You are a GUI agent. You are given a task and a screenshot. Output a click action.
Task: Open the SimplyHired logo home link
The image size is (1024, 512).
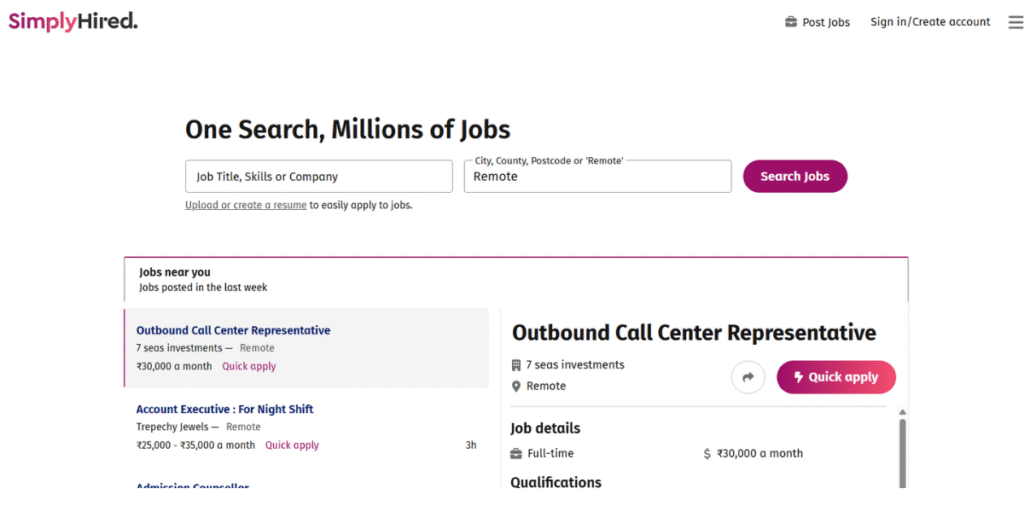click(73, 22)
